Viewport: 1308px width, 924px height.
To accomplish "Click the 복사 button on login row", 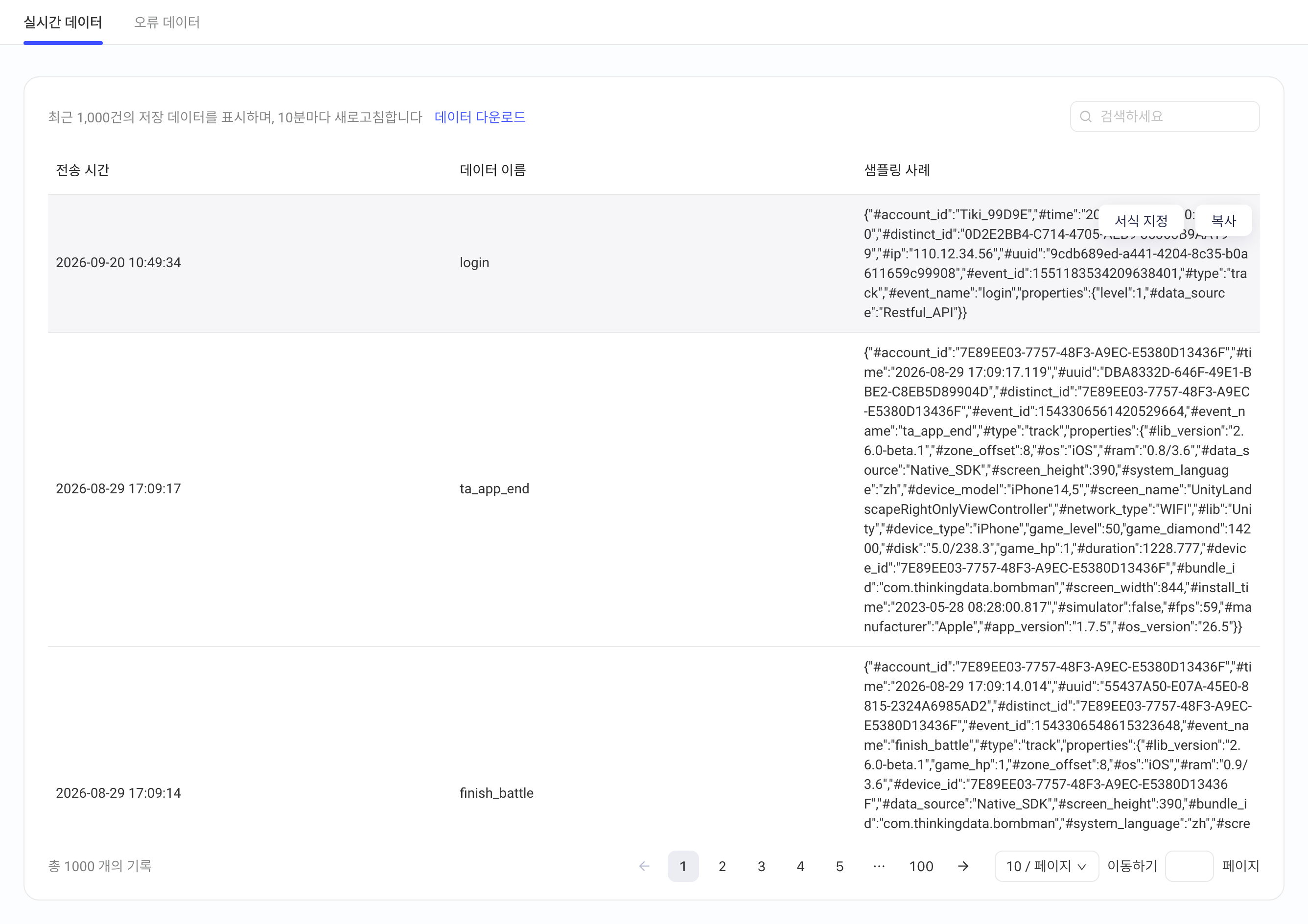I will 1224,220.
